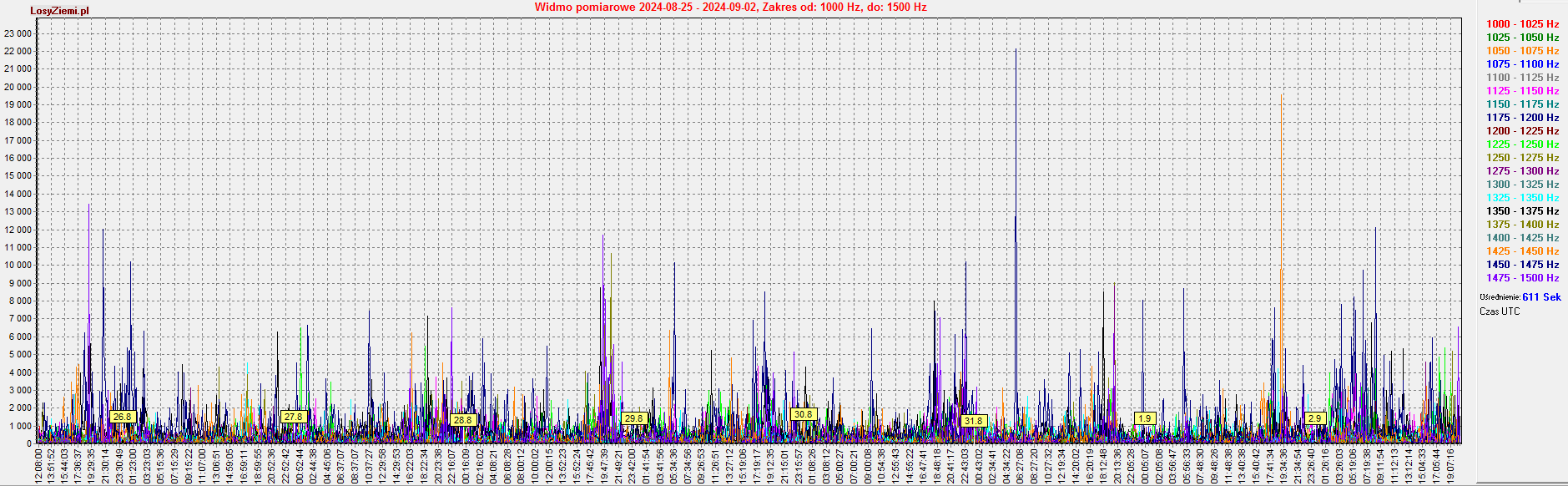Click the LosyZiemi.pl site label
This screenshot has width=1568, height=486.
[x=59, y=11]
